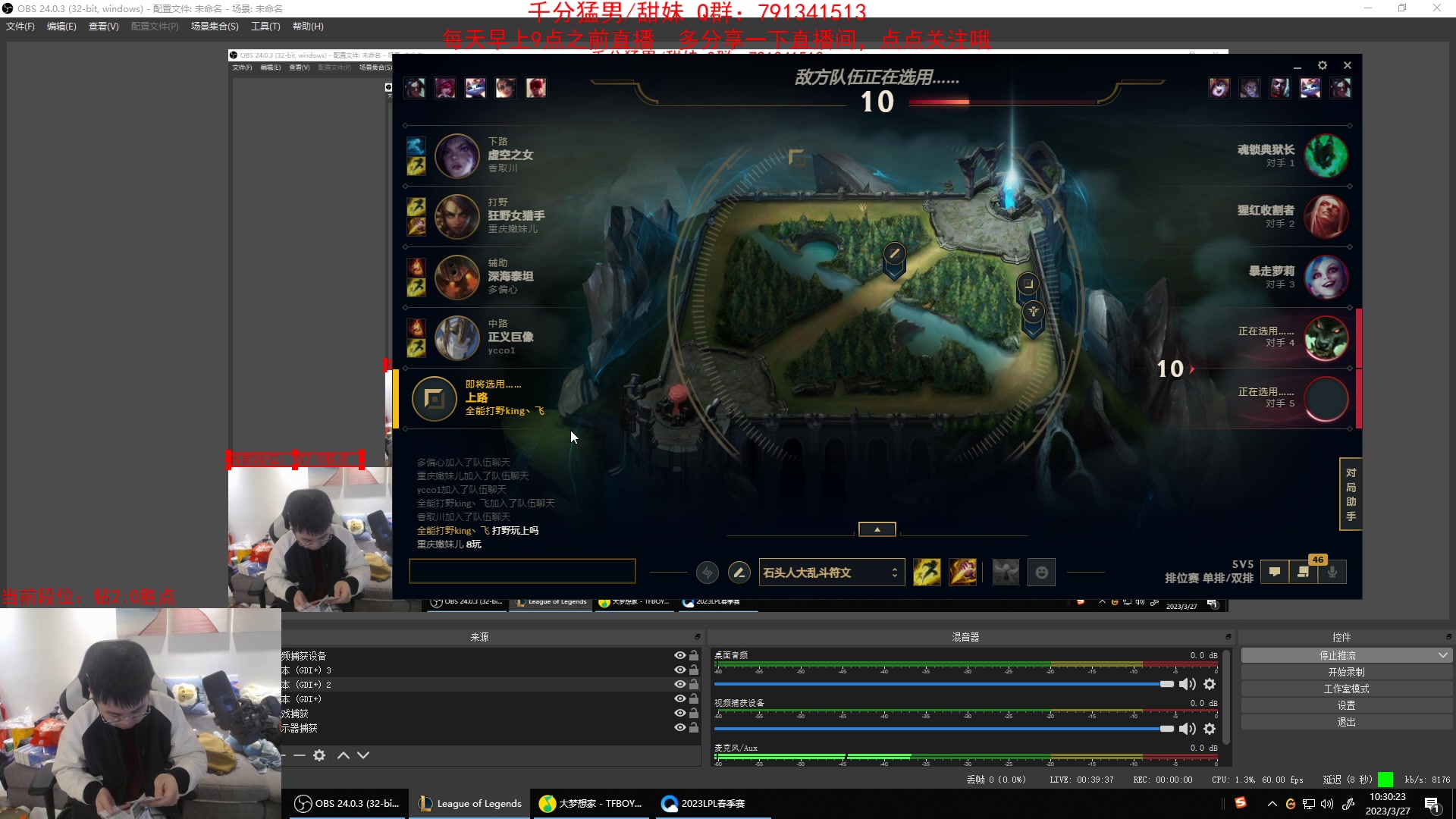Viewport: 1456px width, 819px height.
Task: Click the rune page edit pencil icon
Action: 739,573
